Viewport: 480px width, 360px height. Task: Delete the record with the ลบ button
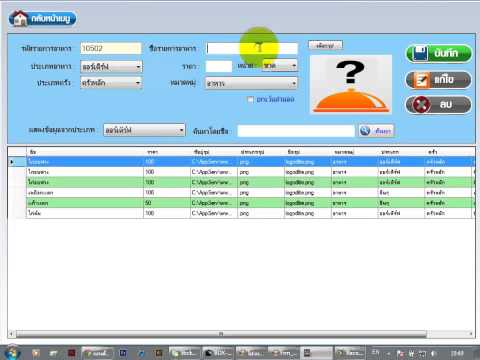click(439, 105)
